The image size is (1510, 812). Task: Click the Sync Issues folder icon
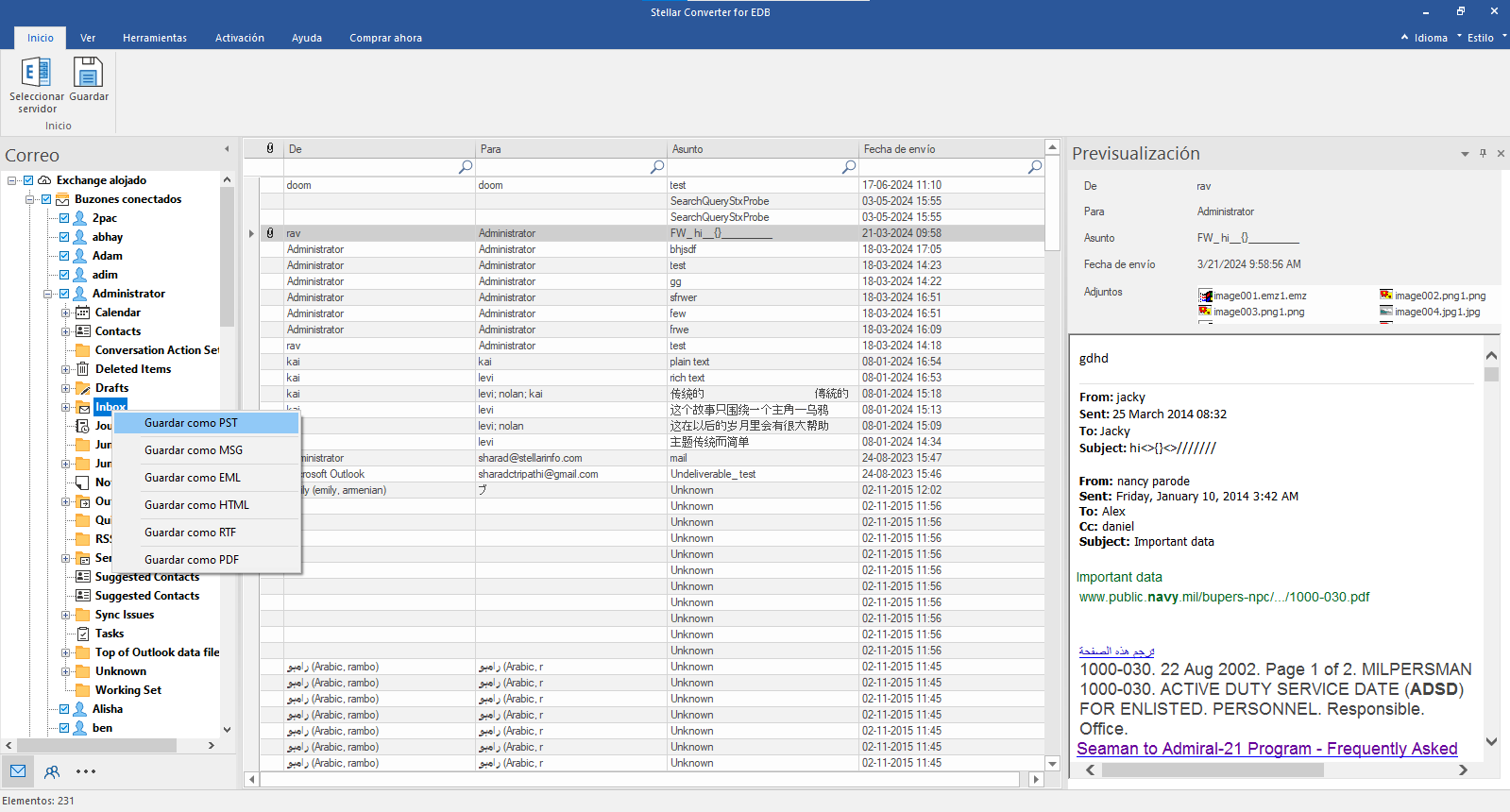pyautogui.click(x=83, y=615)
